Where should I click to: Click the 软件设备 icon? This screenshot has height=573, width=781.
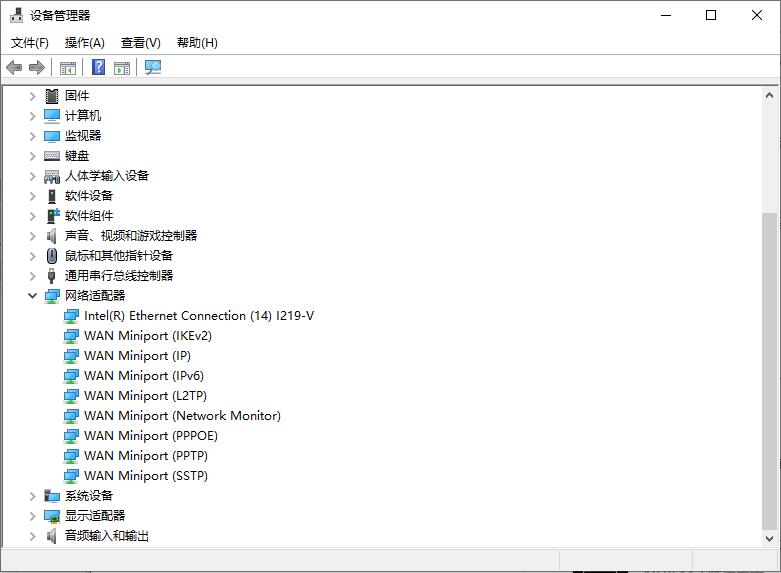pyautogui.click(x=52, y=196)
